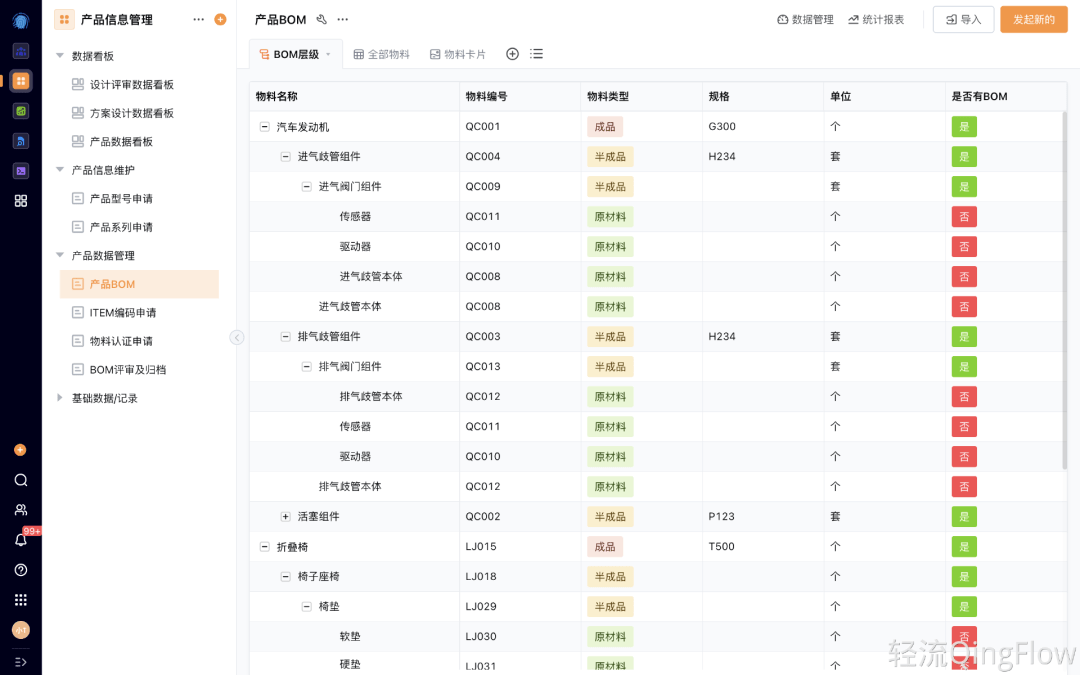Switch to the 物料卡片 tab
Screen dimensions: 1080x675
tap(457, 54)
